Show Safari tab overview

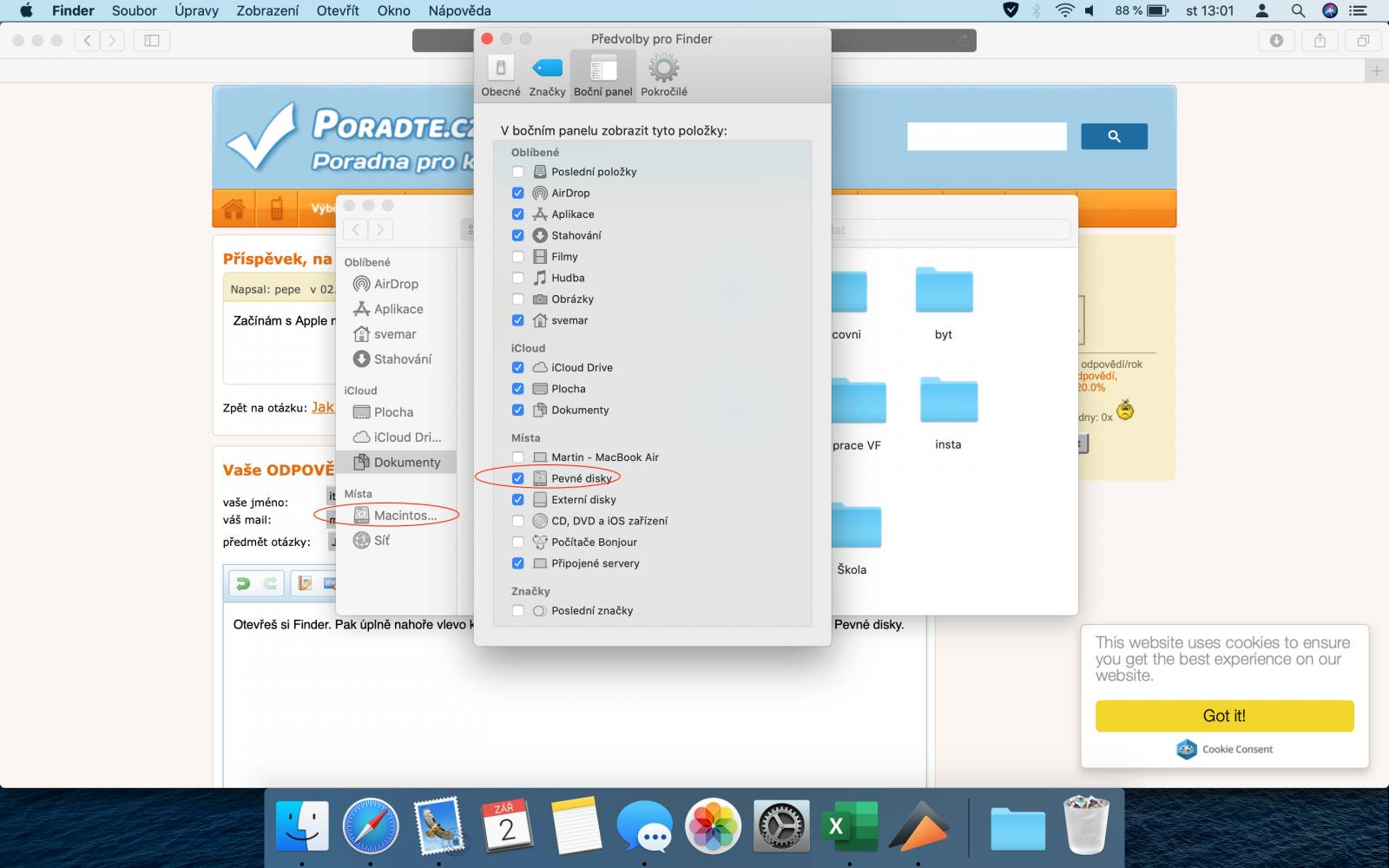1363,40
